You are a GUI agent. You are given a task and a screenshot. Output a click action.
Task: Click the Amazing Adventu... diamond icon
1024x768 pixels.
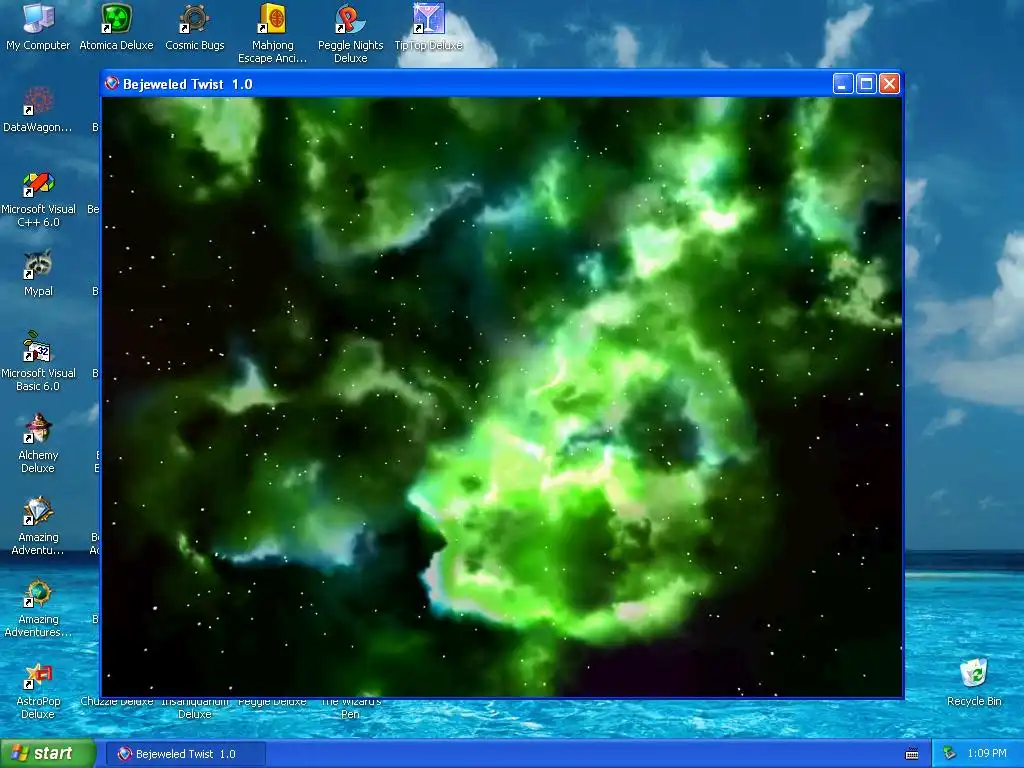tap(38, 511)
